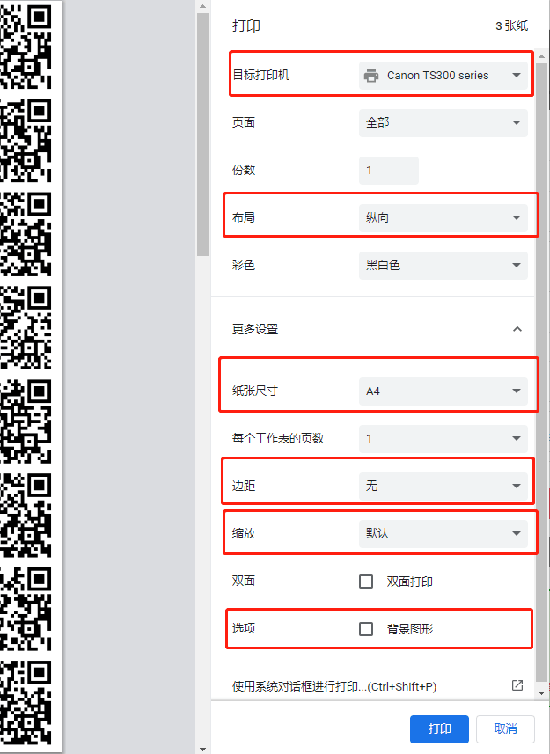Click the preview scrollbar down arrow
Screen dimensions: 550x754
coord(202,749)
